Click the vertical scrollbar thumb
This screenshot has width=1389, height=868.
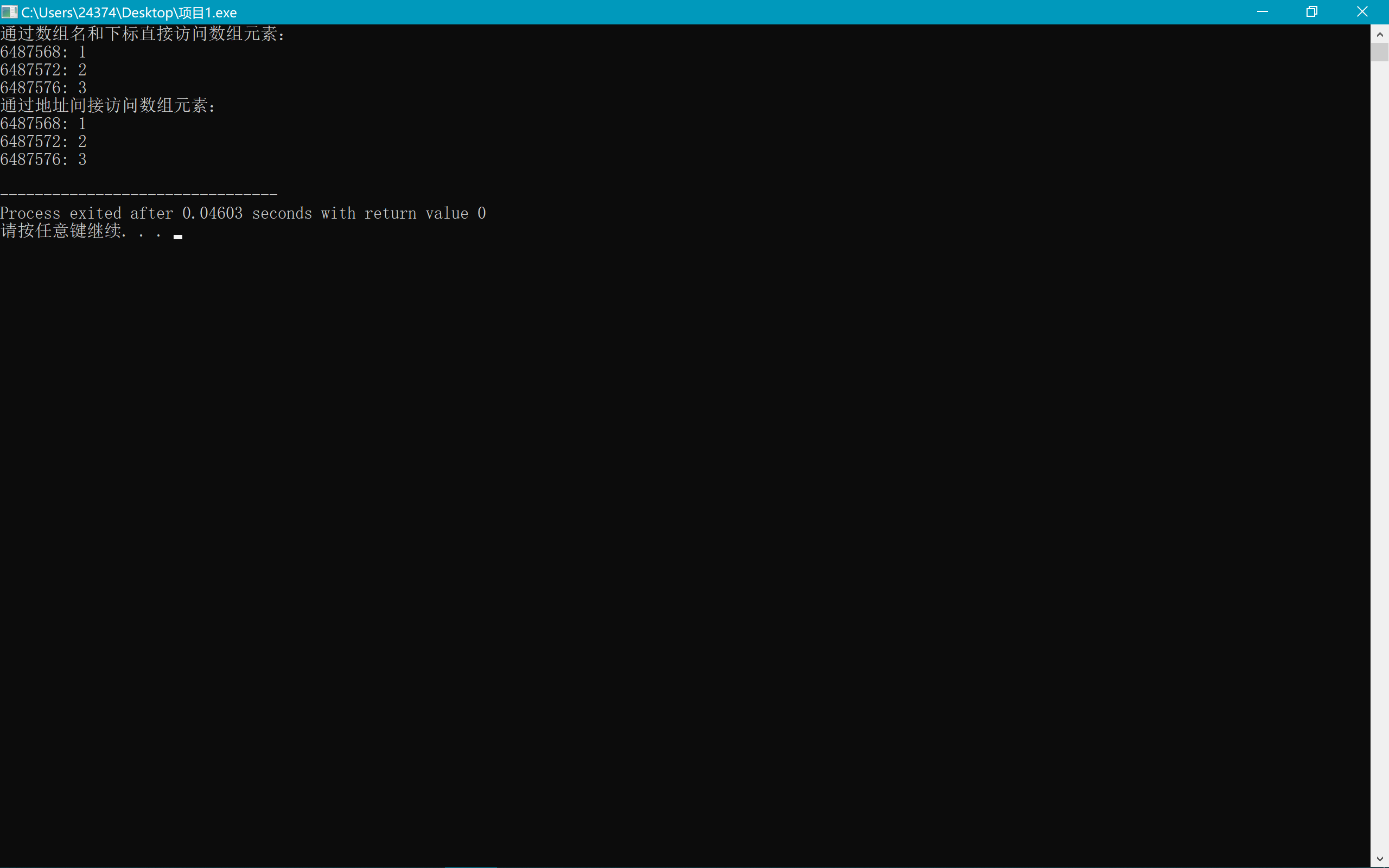[x=1380, y=52]
